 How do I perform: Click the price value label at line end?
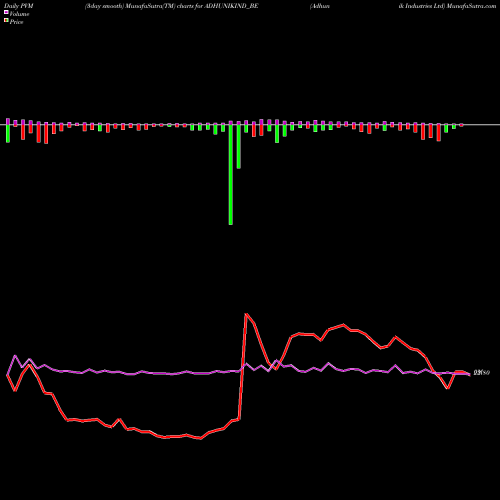(482, 373)
